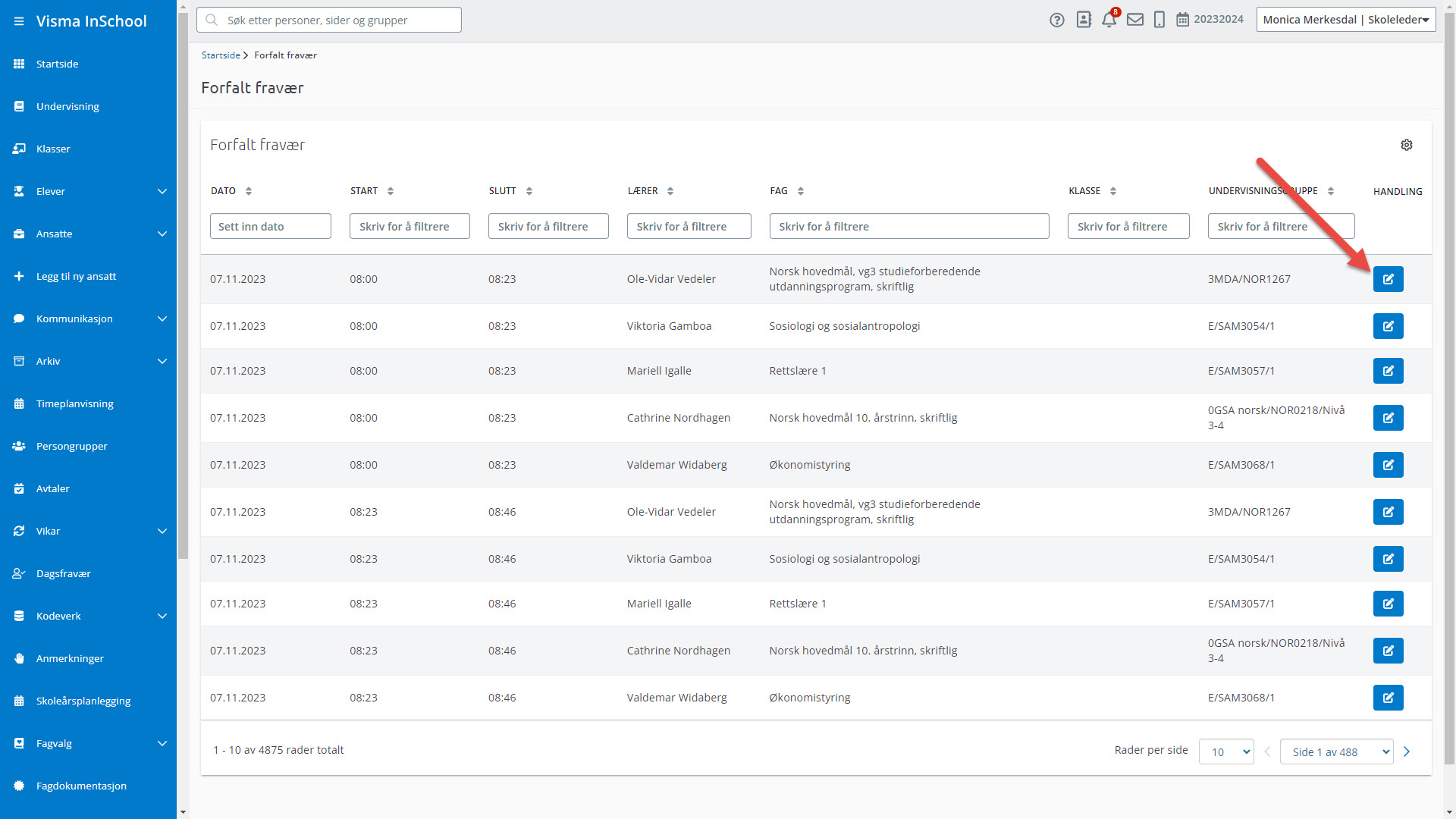Open Legg til ny ansatt in sidebar
The height and width of the screenshot is (819, 1456).
click(x=88, y=276)
